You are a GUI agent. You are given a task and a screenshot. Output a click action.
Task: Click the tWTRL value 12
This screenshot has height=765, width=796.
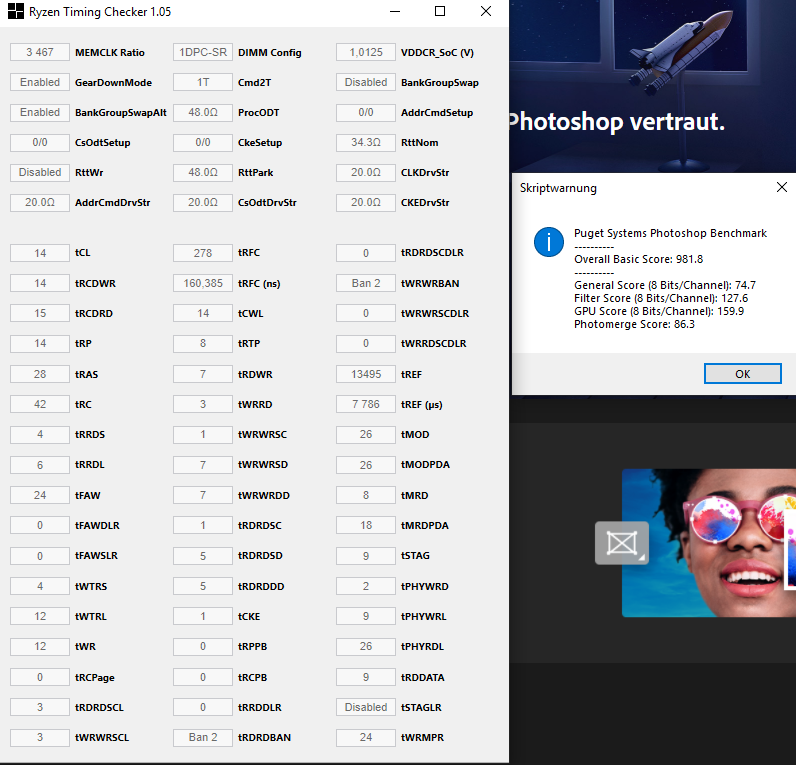point(40,616)
